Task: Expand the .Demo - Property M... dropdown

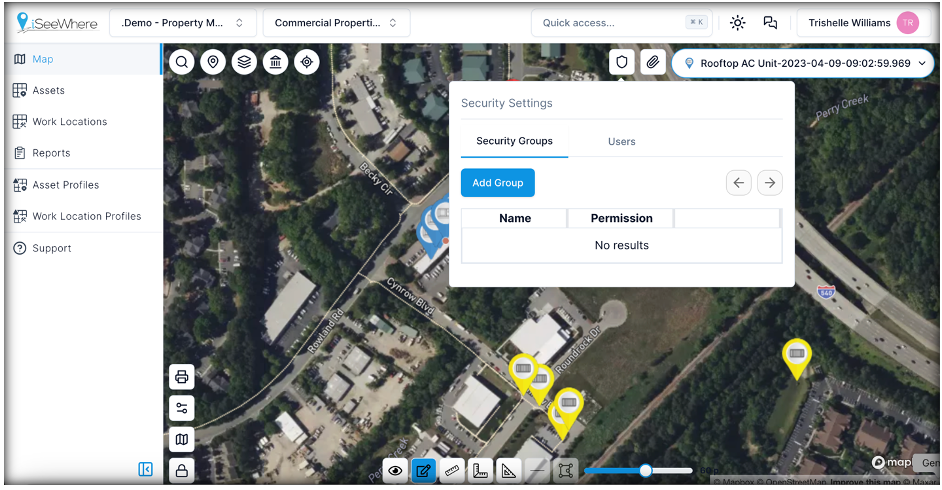Action: point(183,23)
